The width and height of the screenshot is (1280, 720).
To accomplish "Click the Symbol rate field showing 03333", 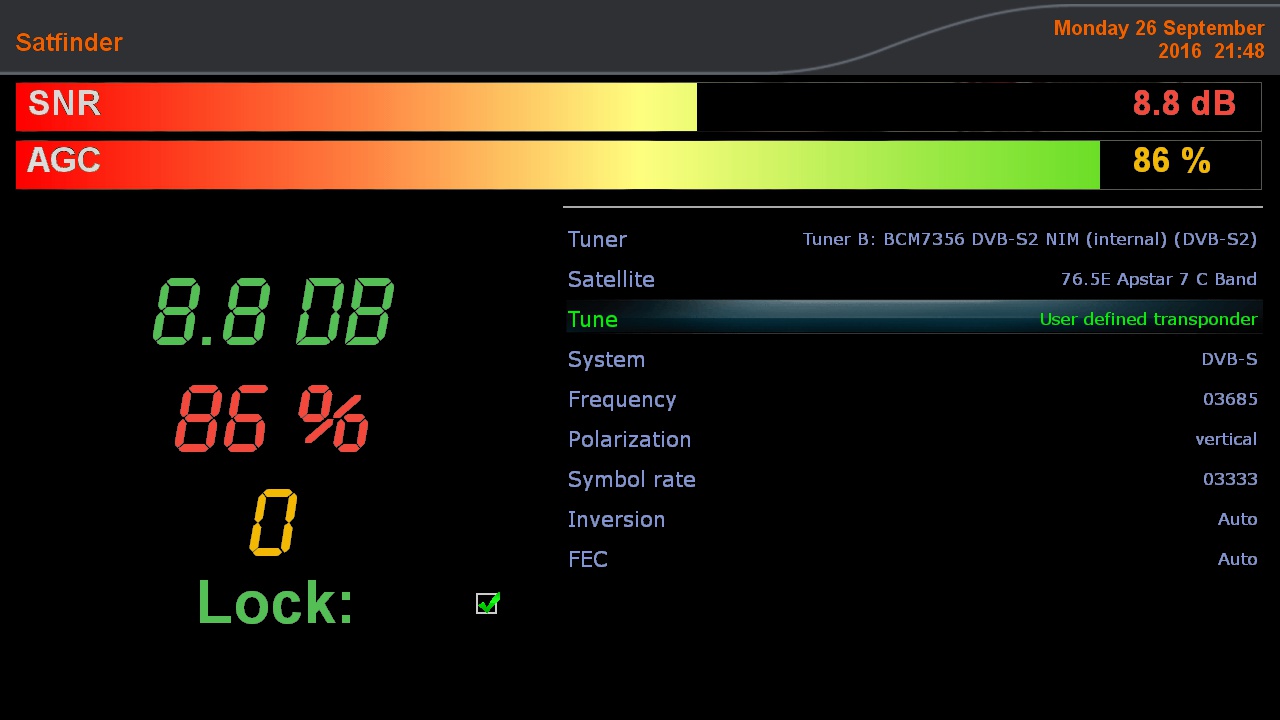I will pos(1230,479).
